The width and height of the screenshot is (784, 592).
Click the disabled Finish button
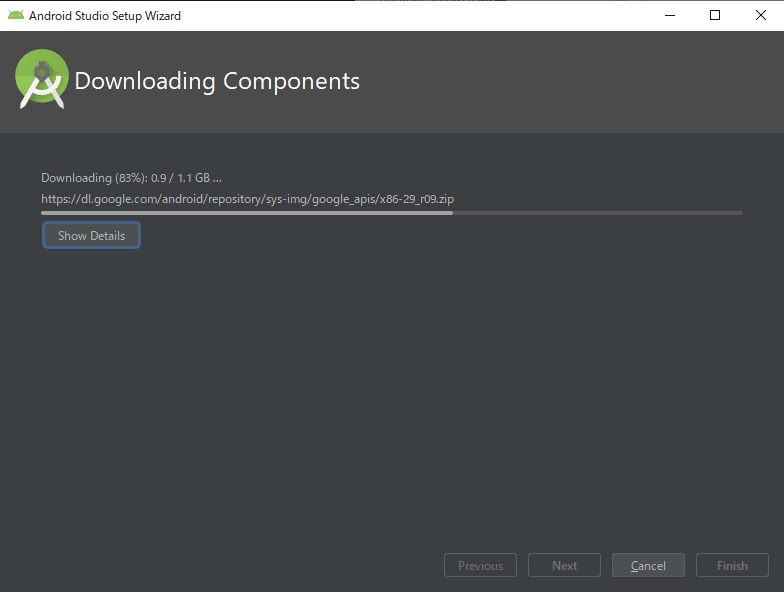(x=732, y=566)
